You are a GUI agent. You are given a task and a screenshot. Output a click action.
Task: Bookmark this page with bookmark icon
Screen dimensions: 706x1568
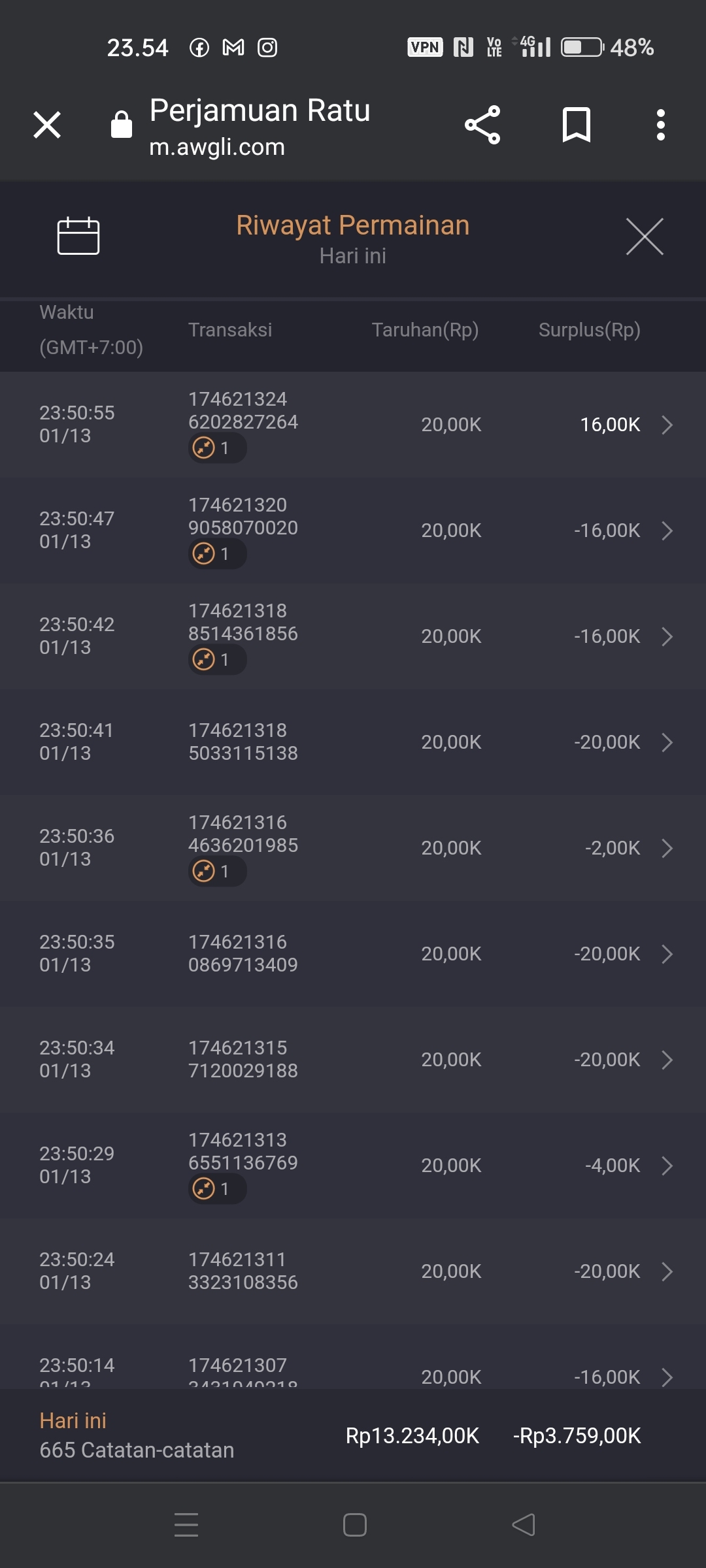577,125
